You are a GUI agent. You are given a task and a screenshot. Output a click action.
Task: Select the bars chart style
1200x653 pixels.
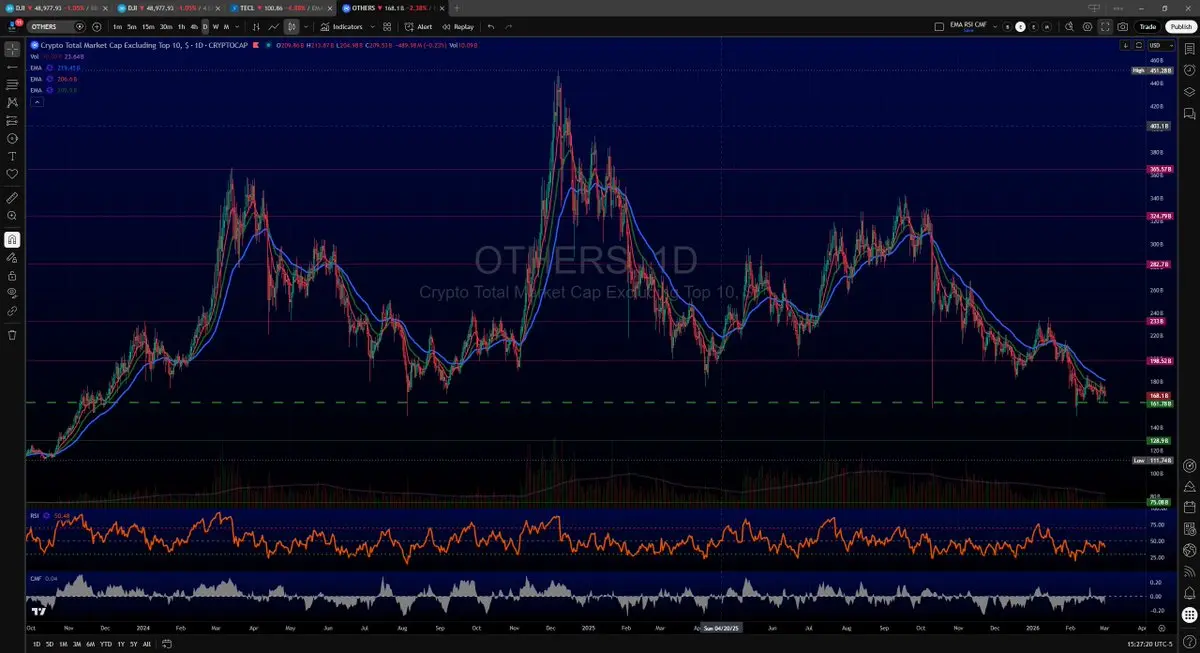coord(255,27)
